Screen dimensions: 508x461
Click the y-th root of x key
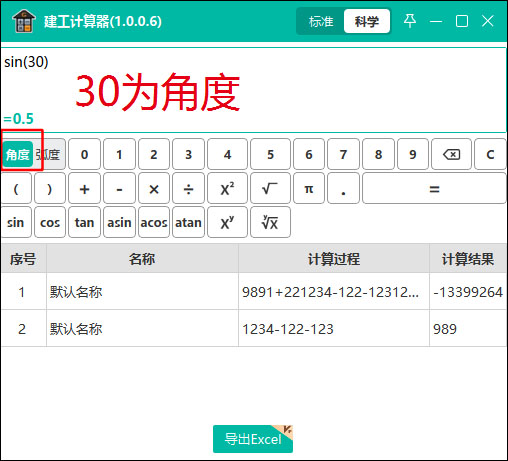270,222
